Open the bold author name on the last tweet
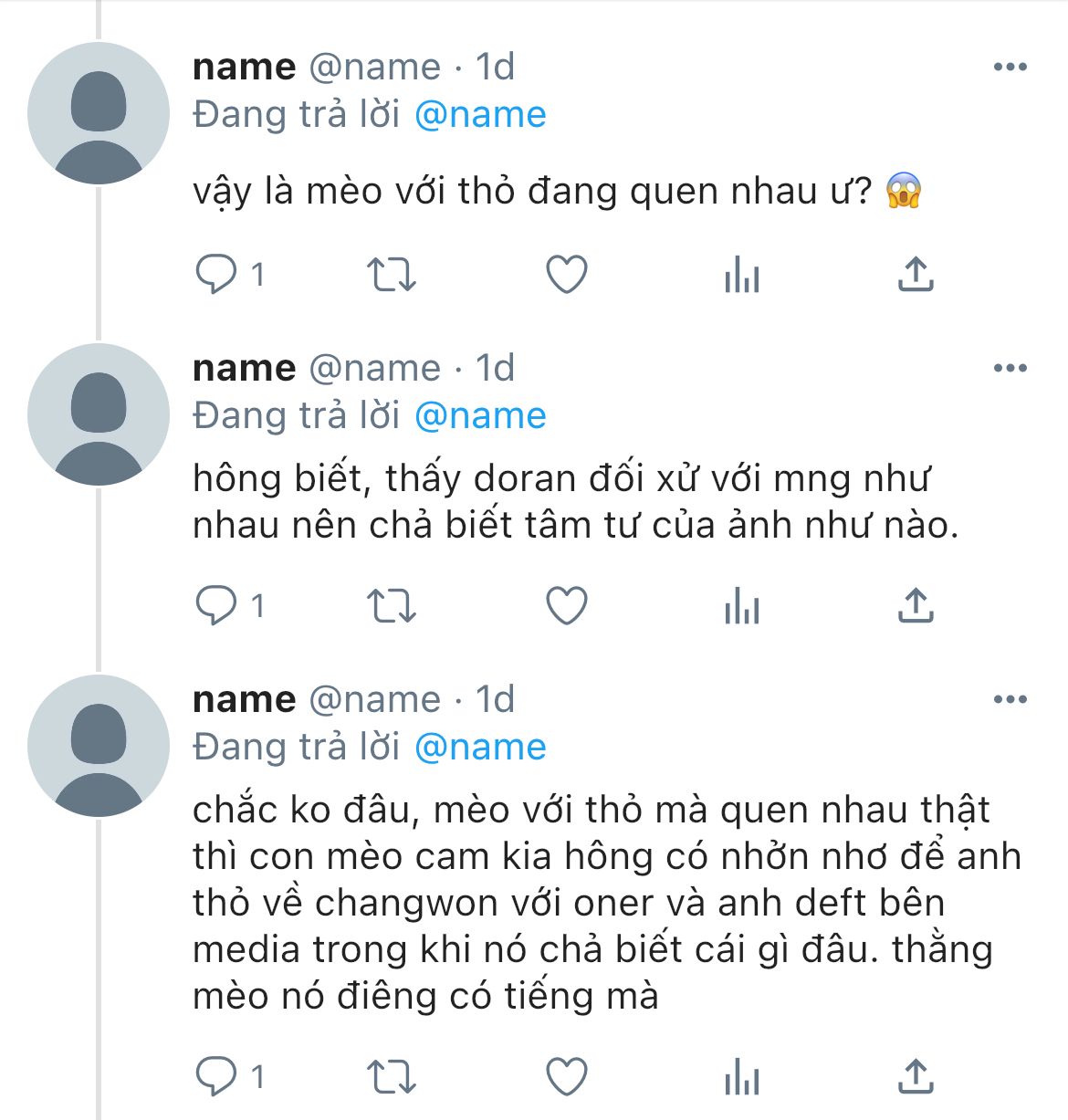Image resolution: width=1068 pixels, height=1120 pixels. point(244,699)
